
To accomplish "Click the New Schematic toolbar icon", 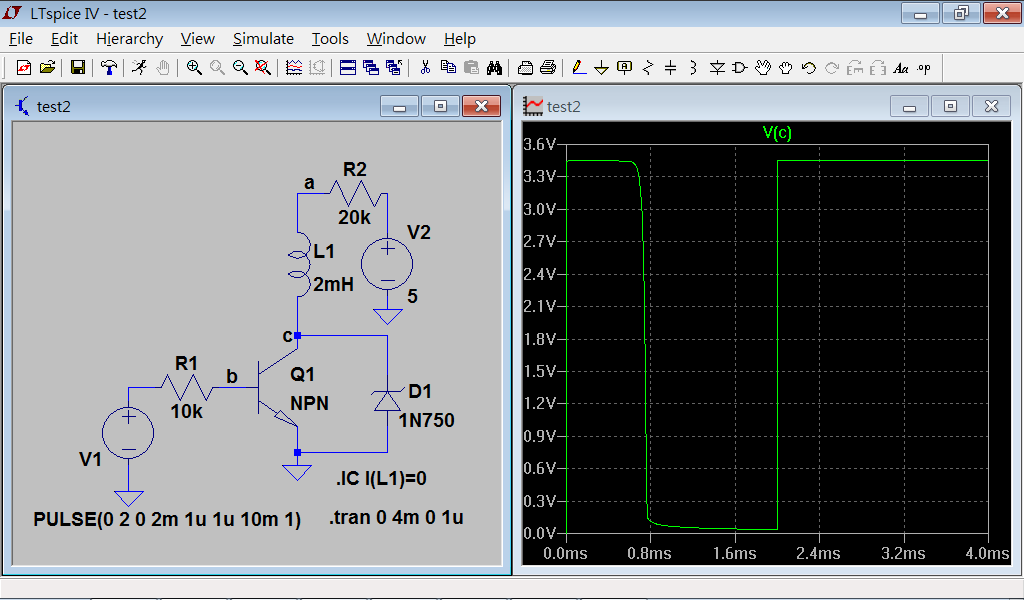I will (x=24, y=67).
